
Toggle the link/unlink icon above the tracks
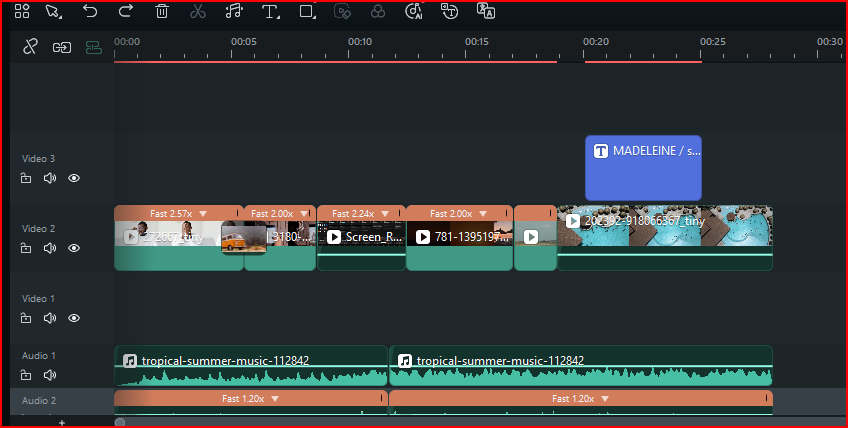(30, 46)
